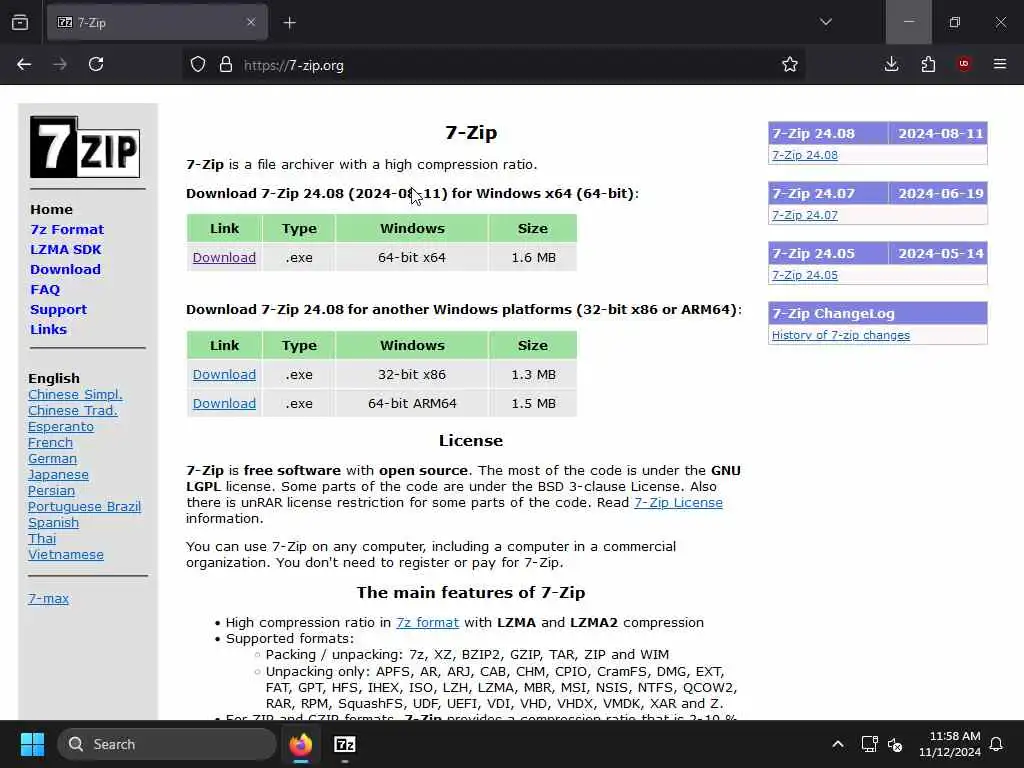The image size is (1024, 768).
Task: Click the 7-Zip ChangeLog heading
Action: click(877, 313)
